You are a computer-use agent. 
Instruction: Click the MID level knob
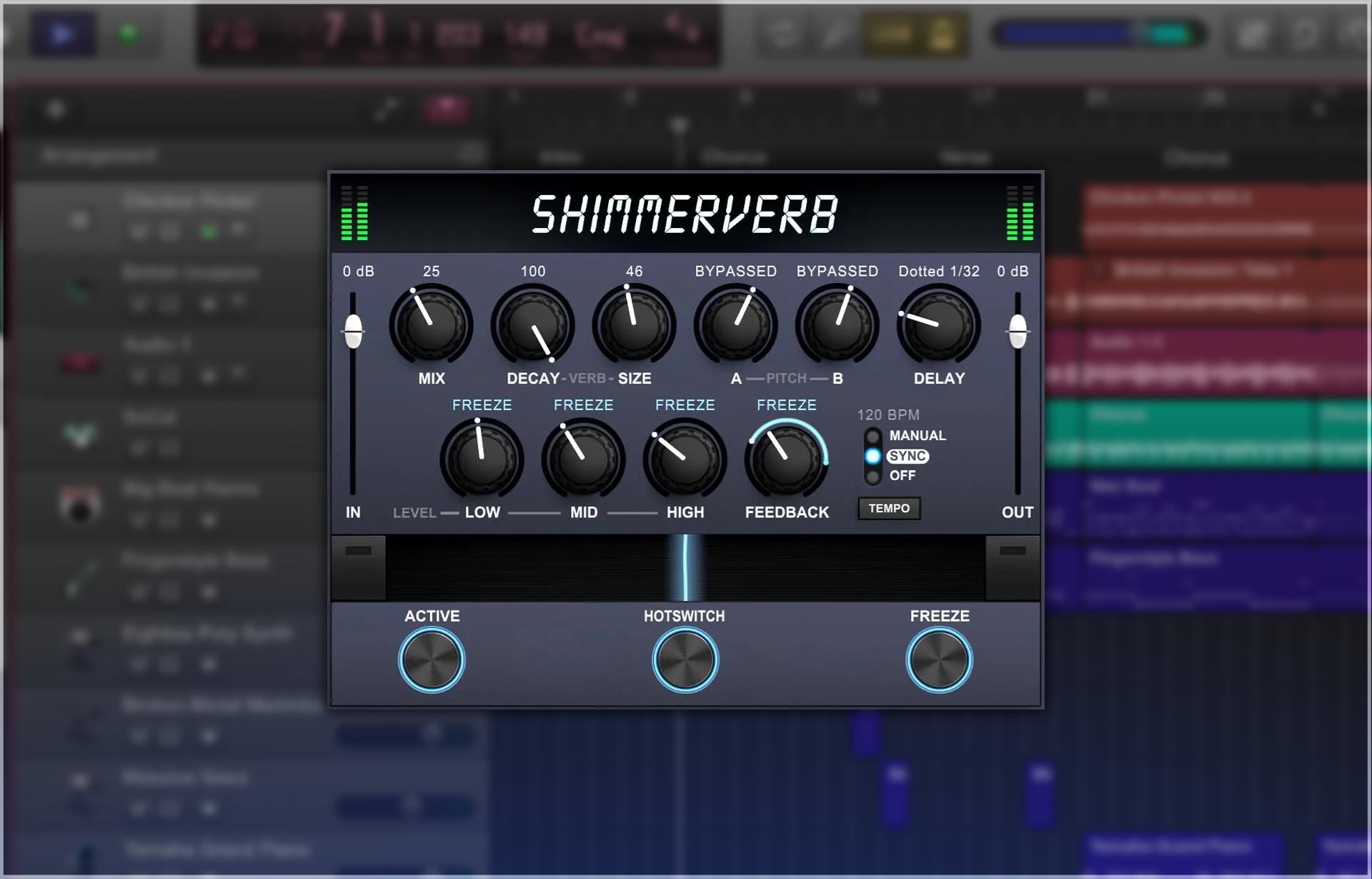(x=583, y=459)
